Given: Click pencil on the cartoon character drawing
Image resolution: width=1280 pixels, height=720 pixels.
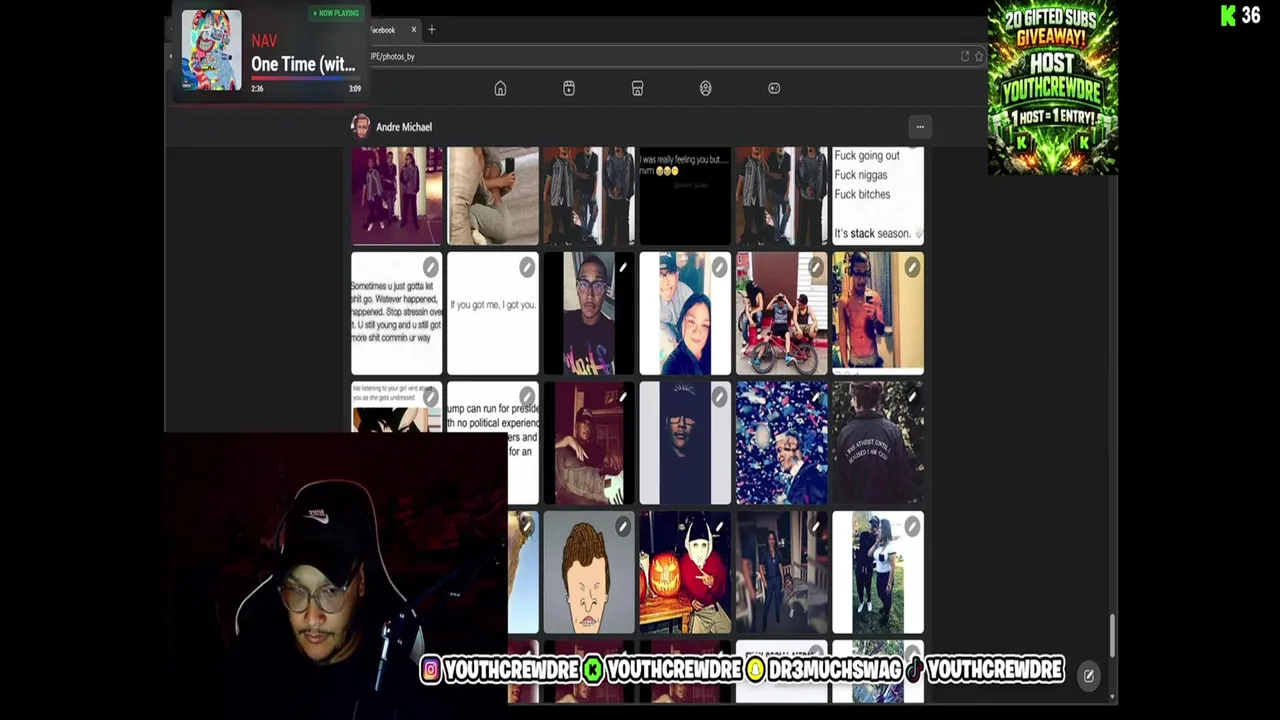Looking at the screenshot, I should tap(622, 526).
